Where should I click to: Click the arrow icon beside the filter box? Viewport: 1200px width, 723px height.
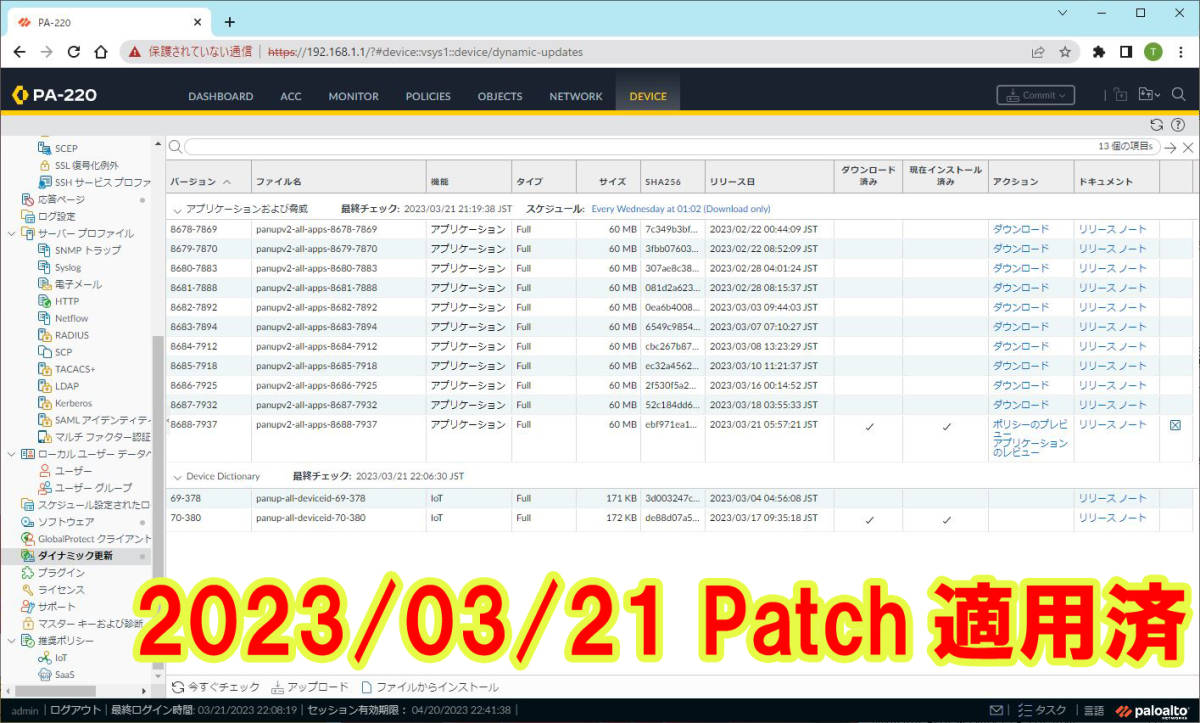click(1170, 147)
